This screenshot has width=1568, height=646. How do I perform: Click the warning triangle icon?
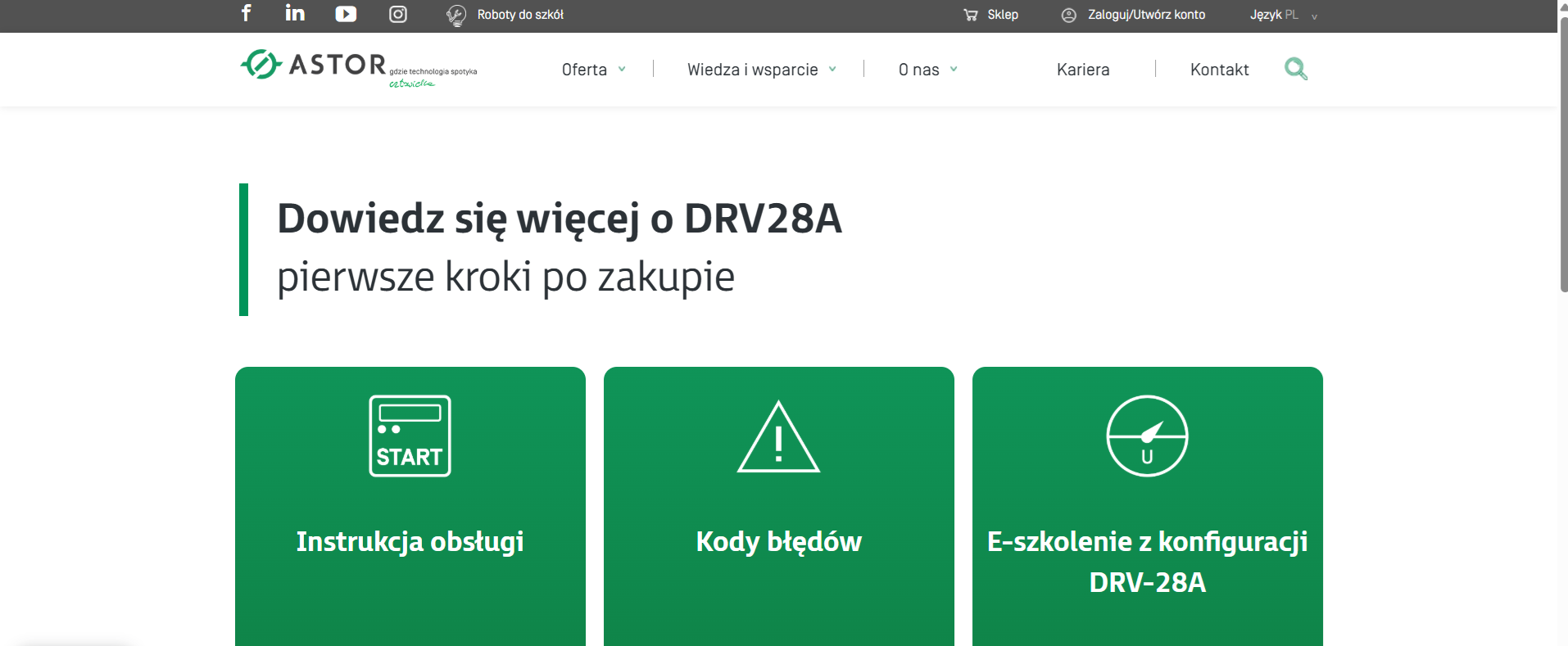(x=778, y=436)
